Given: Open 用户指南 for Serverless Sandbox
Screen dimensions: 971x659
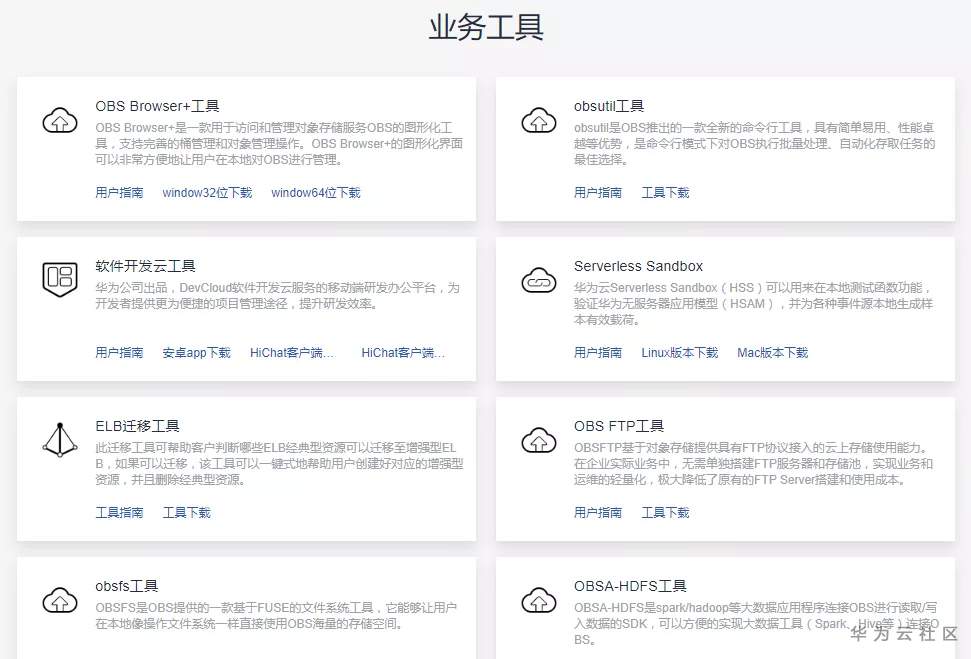Looking at the screenshot, I should pyautogui.click(x=598, y=352).
